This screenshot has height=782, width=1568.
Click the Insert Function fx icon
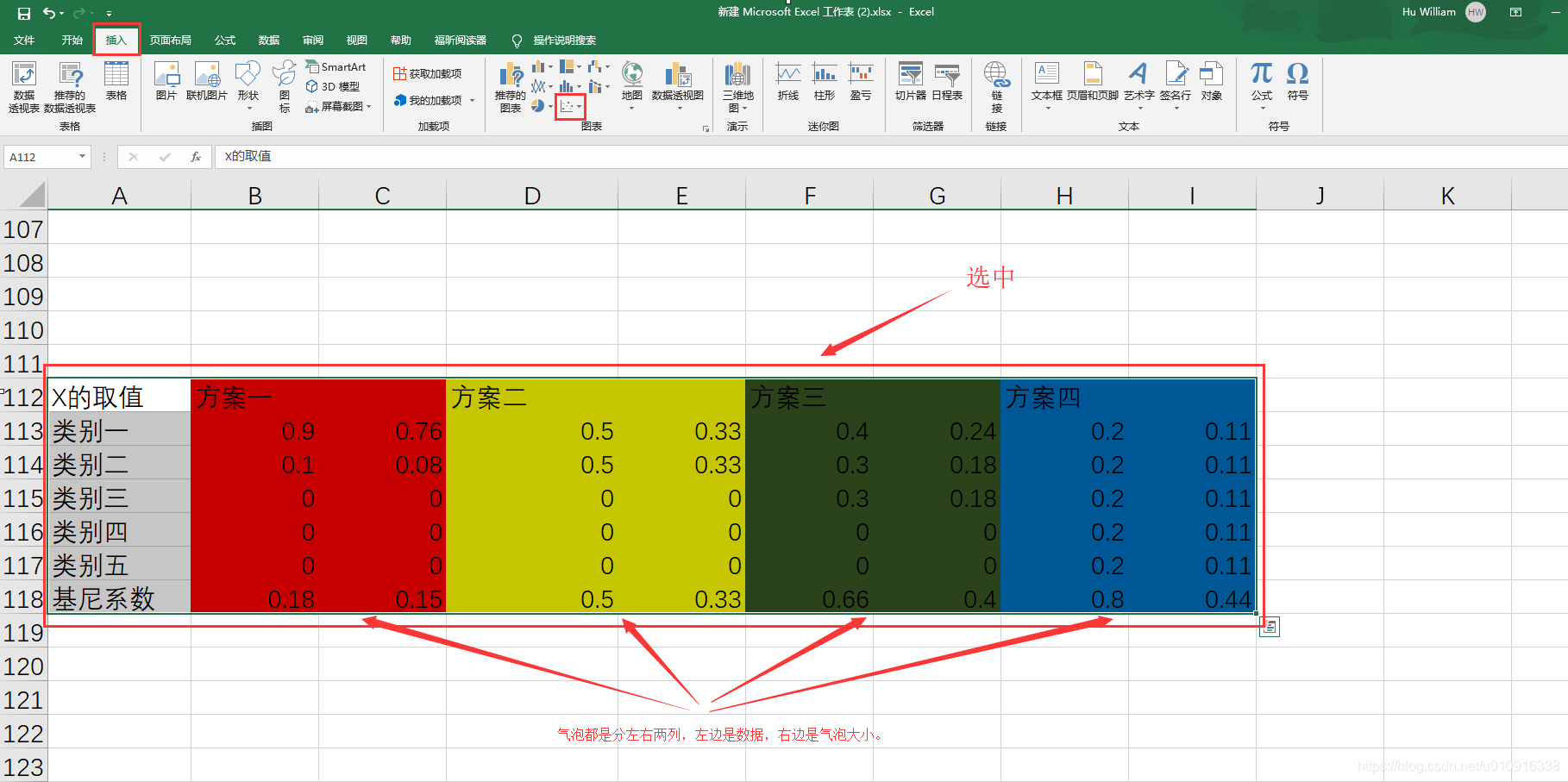click(196, 157)
